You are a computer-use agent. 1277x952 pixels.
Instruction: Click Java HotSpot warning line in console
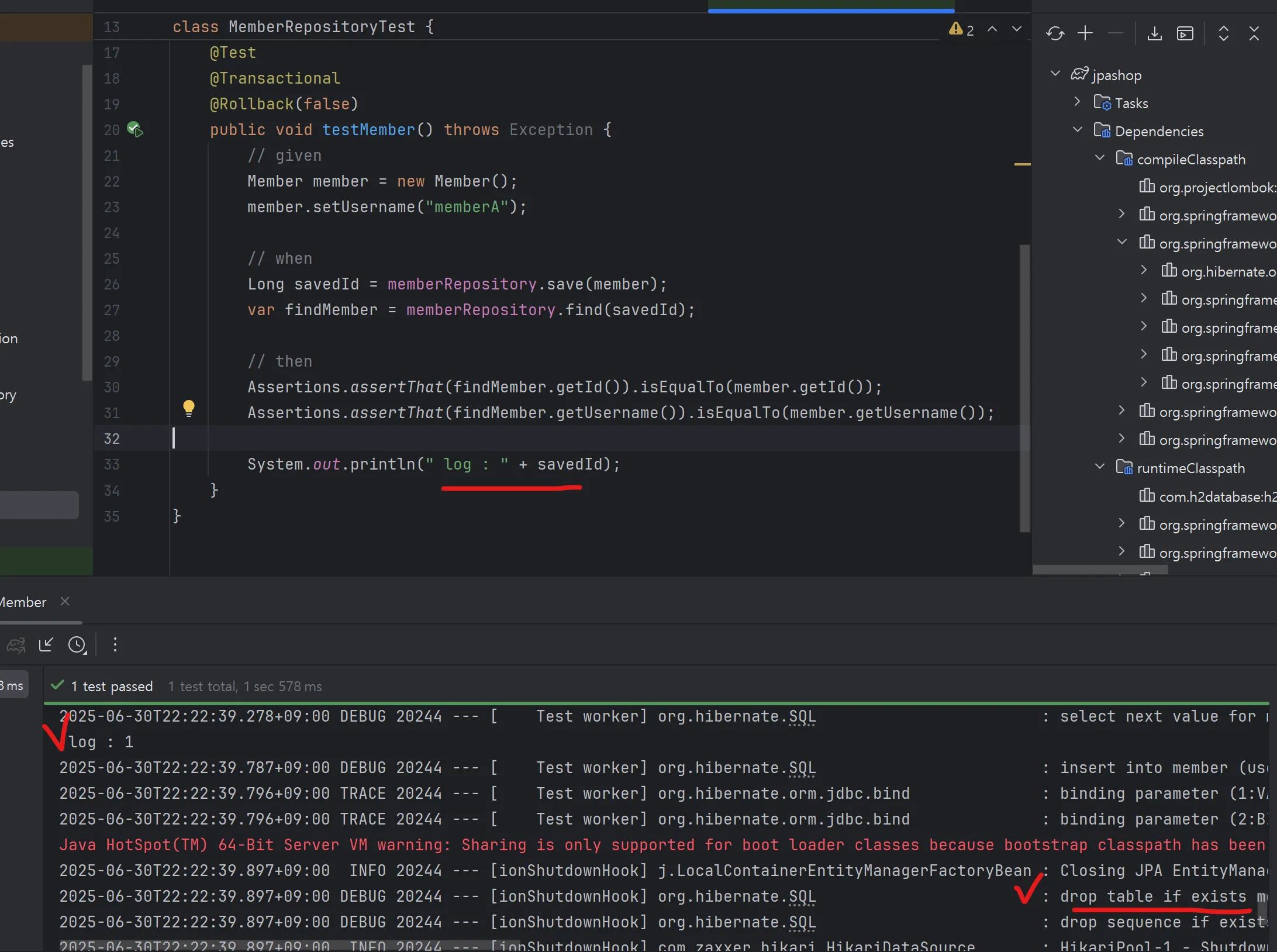pyautogui.click(x=662, y=845)
